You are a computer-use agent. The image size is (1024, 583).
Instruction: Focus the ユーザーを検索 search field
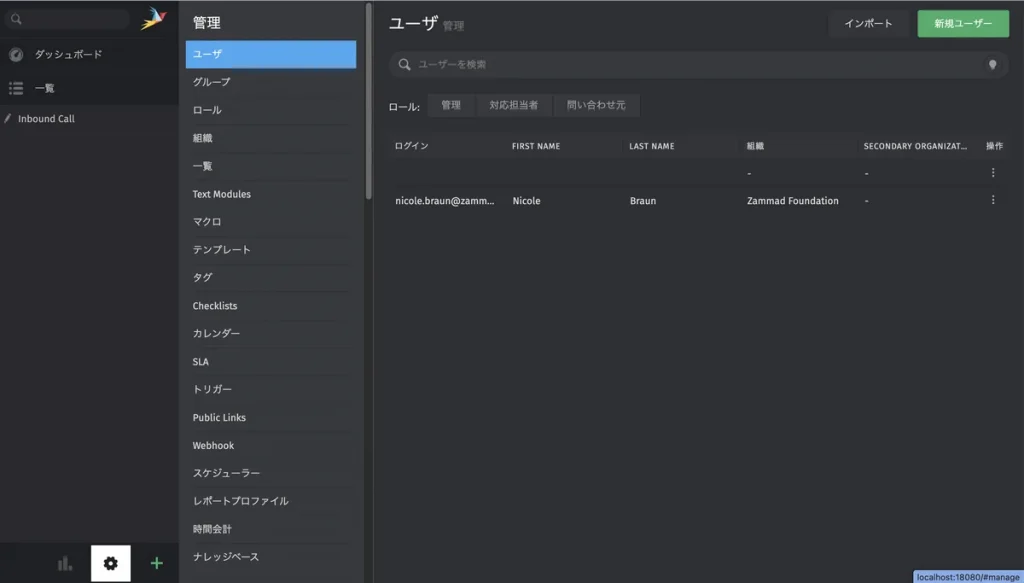pos(699,65)
